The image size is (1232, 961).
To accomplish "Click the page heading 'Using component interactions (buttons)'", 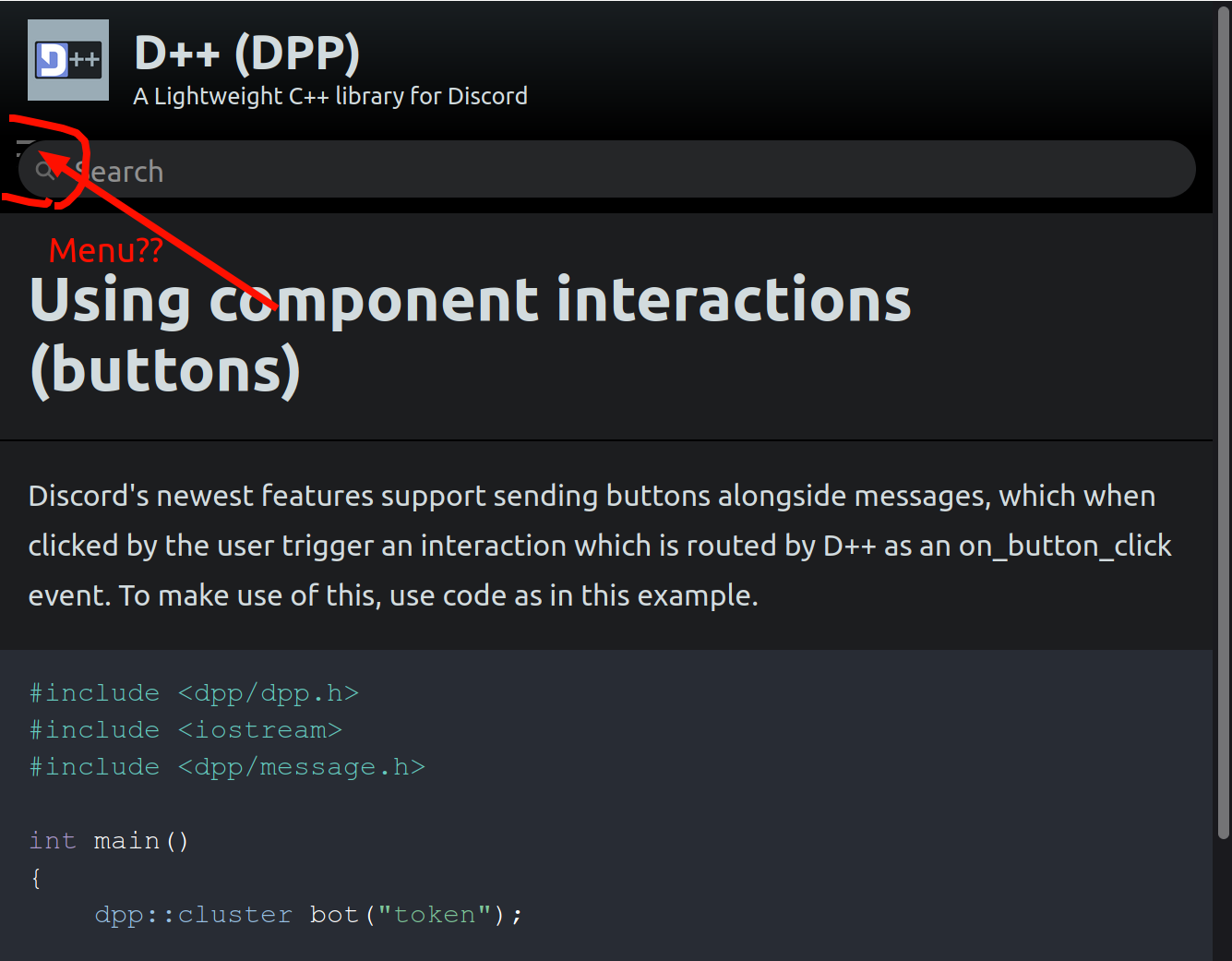I will click(x=470, y=335).
